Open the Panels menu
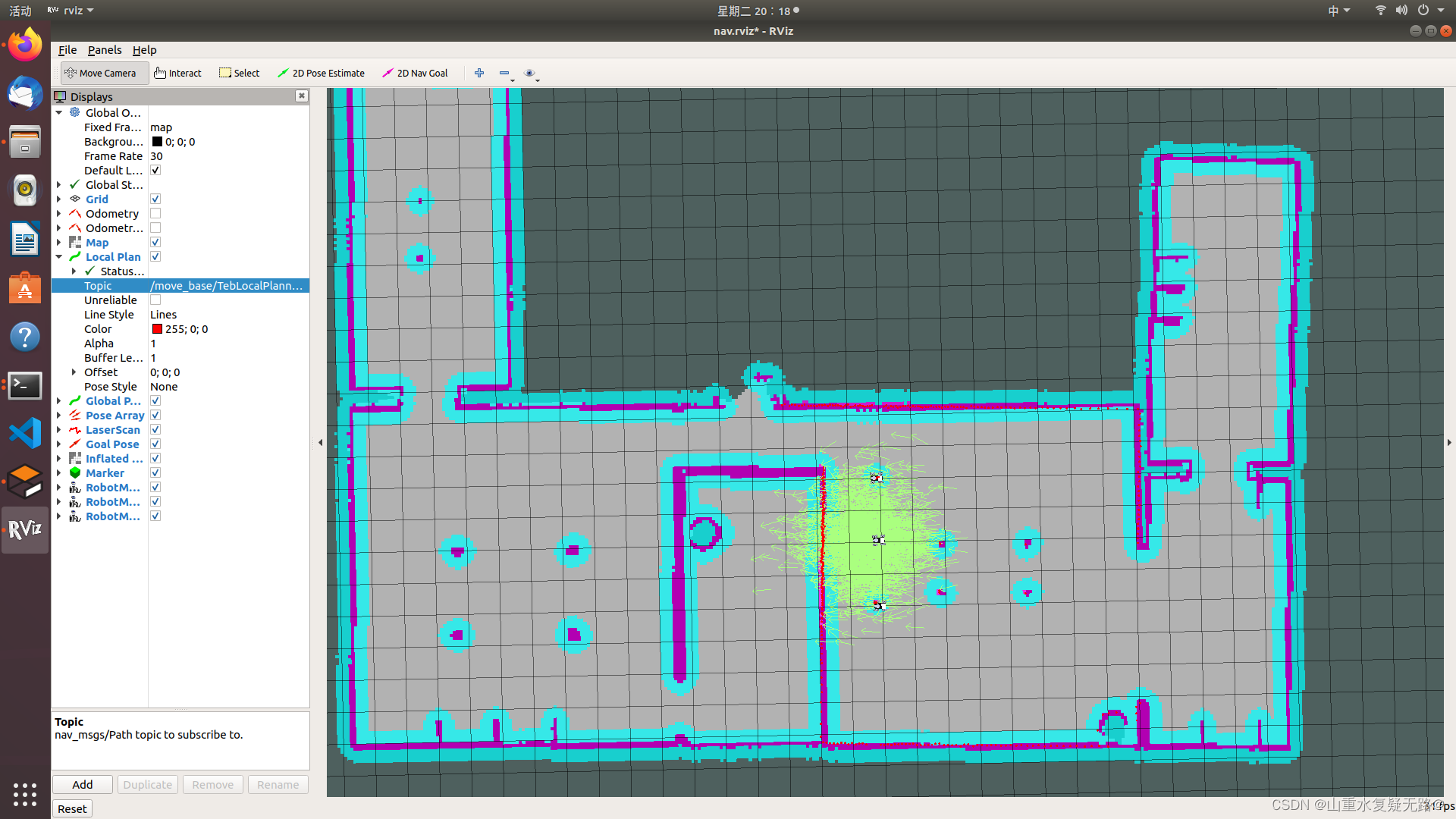This screenshot has width=1456, height=819. click(x=105, y=49)
